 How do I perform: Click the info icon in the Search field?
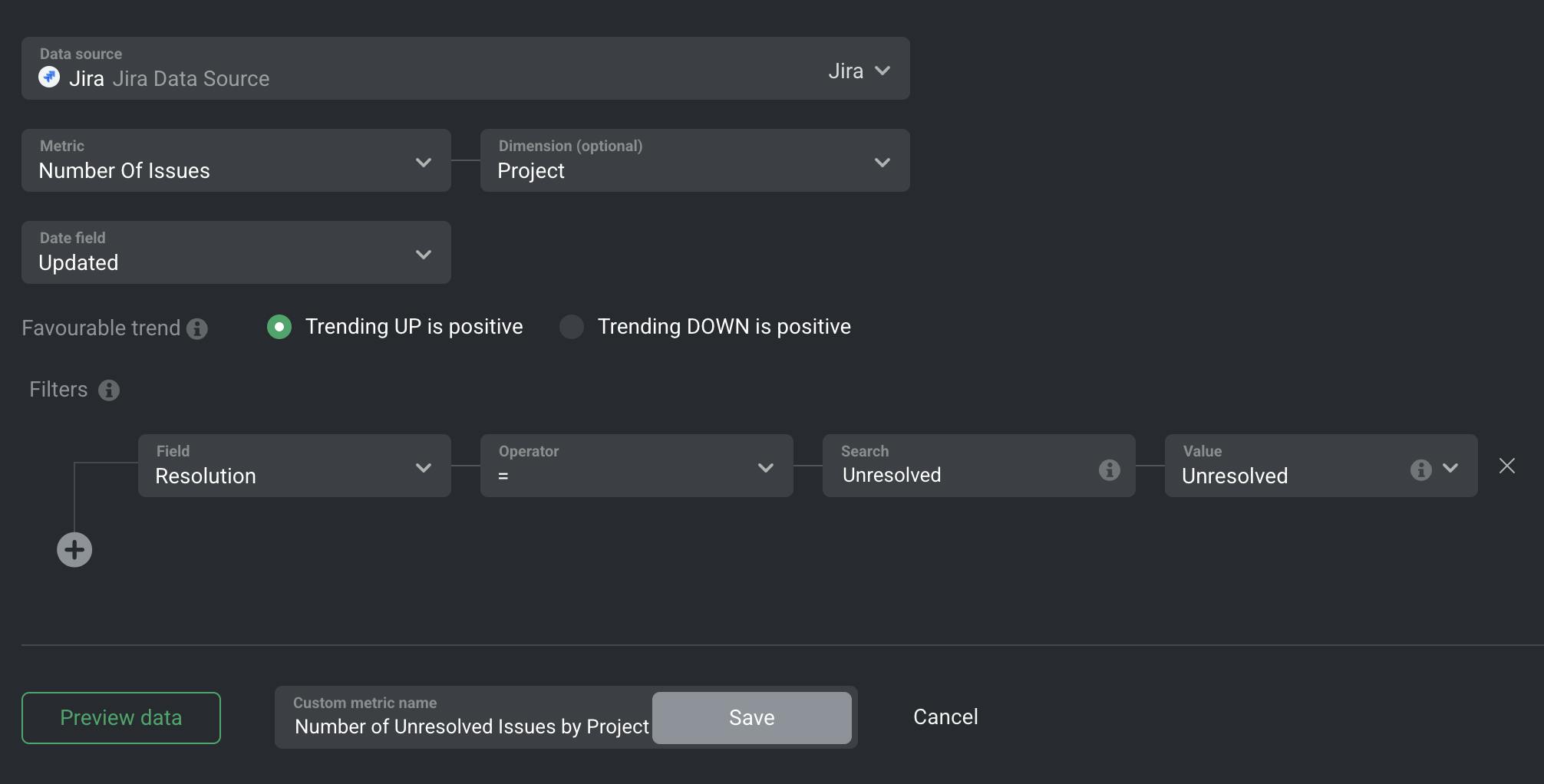1109,469
